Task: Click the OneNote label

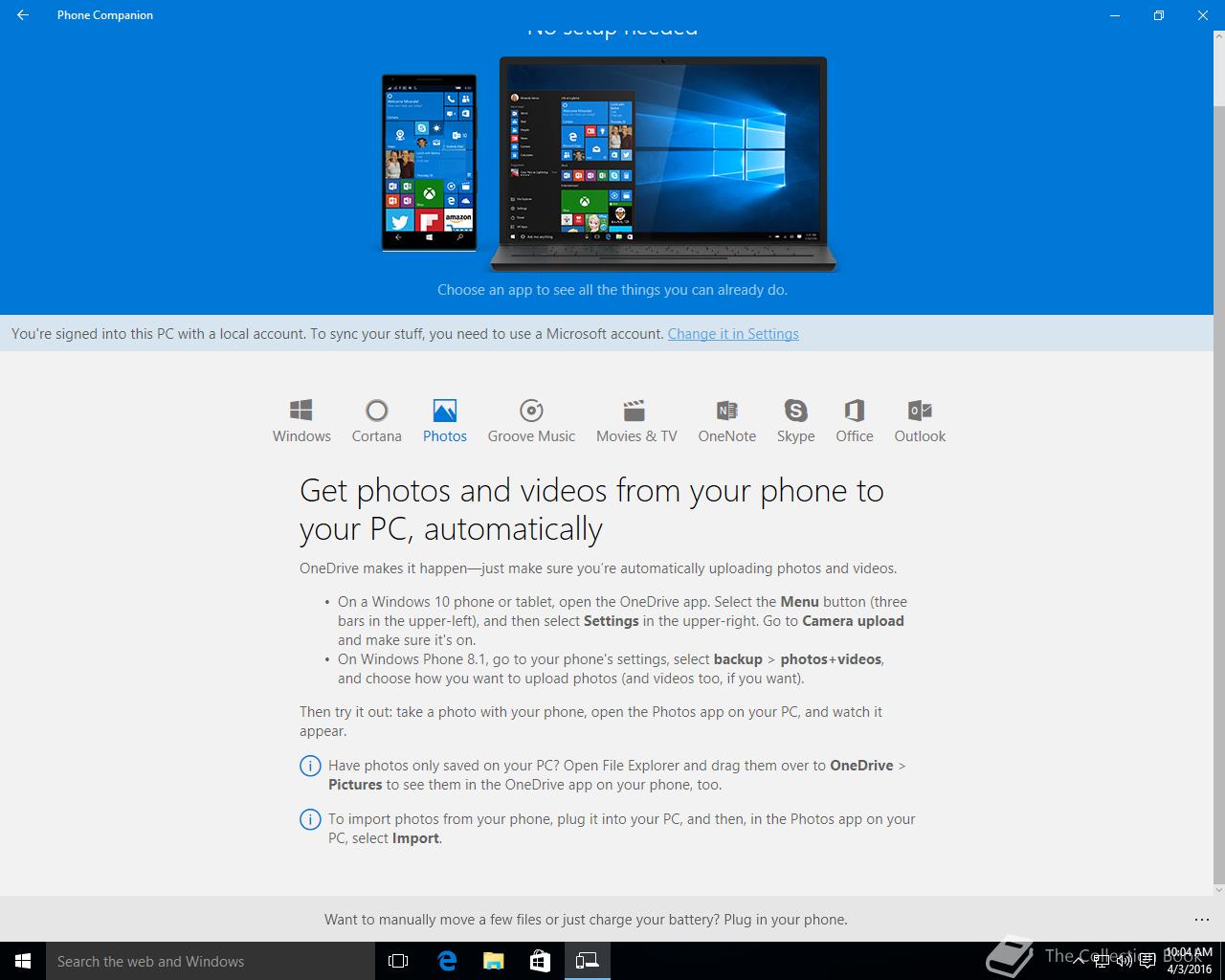Action: 726,436
